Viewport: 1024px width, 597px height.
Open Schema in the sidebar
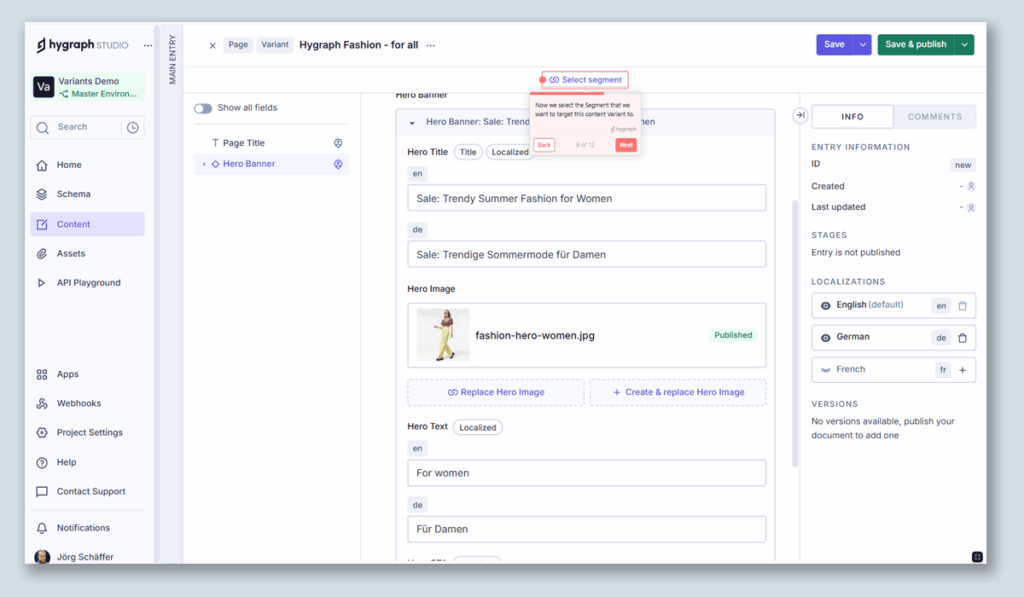[x=73, y=194]
